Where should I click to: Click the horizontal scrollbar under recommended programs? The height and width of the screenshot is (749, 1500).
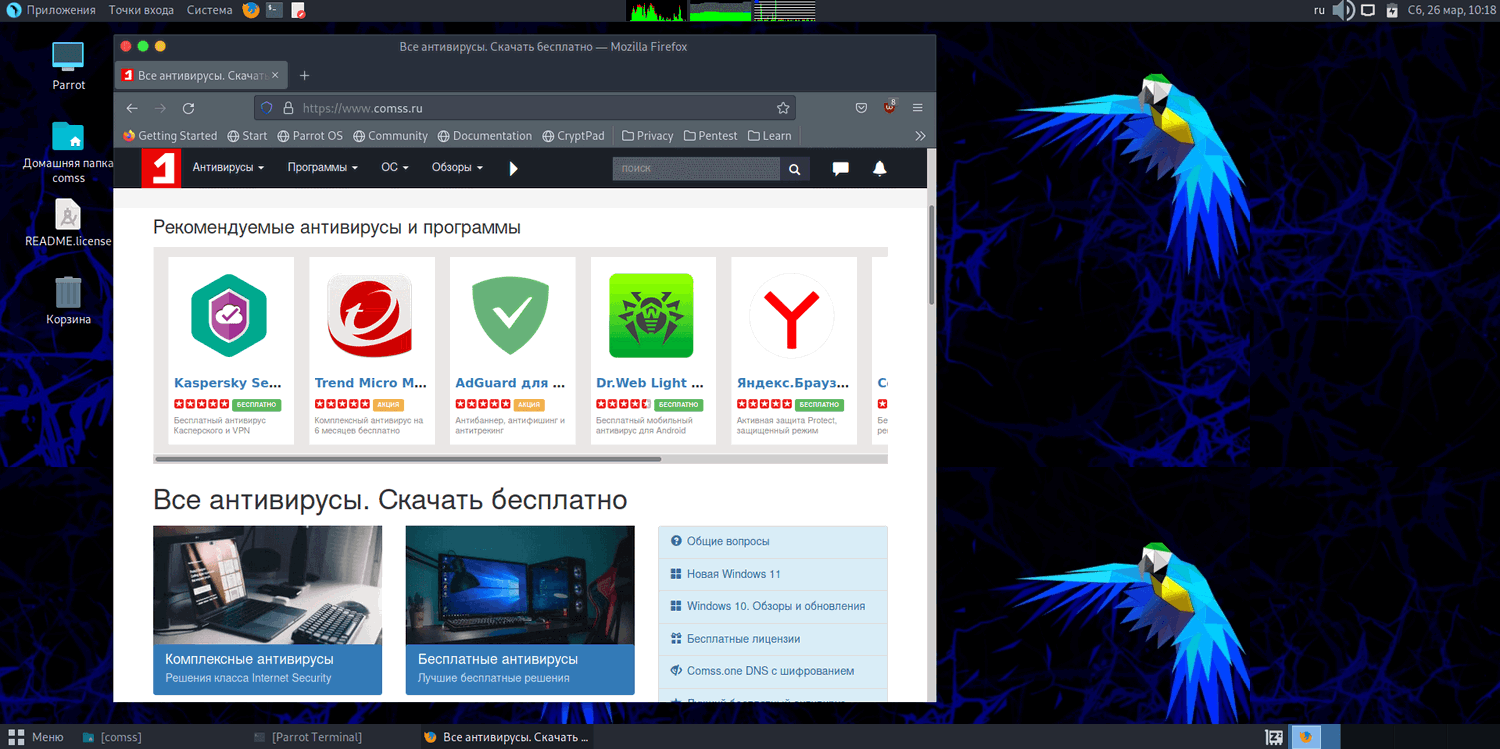coord(407,459)
